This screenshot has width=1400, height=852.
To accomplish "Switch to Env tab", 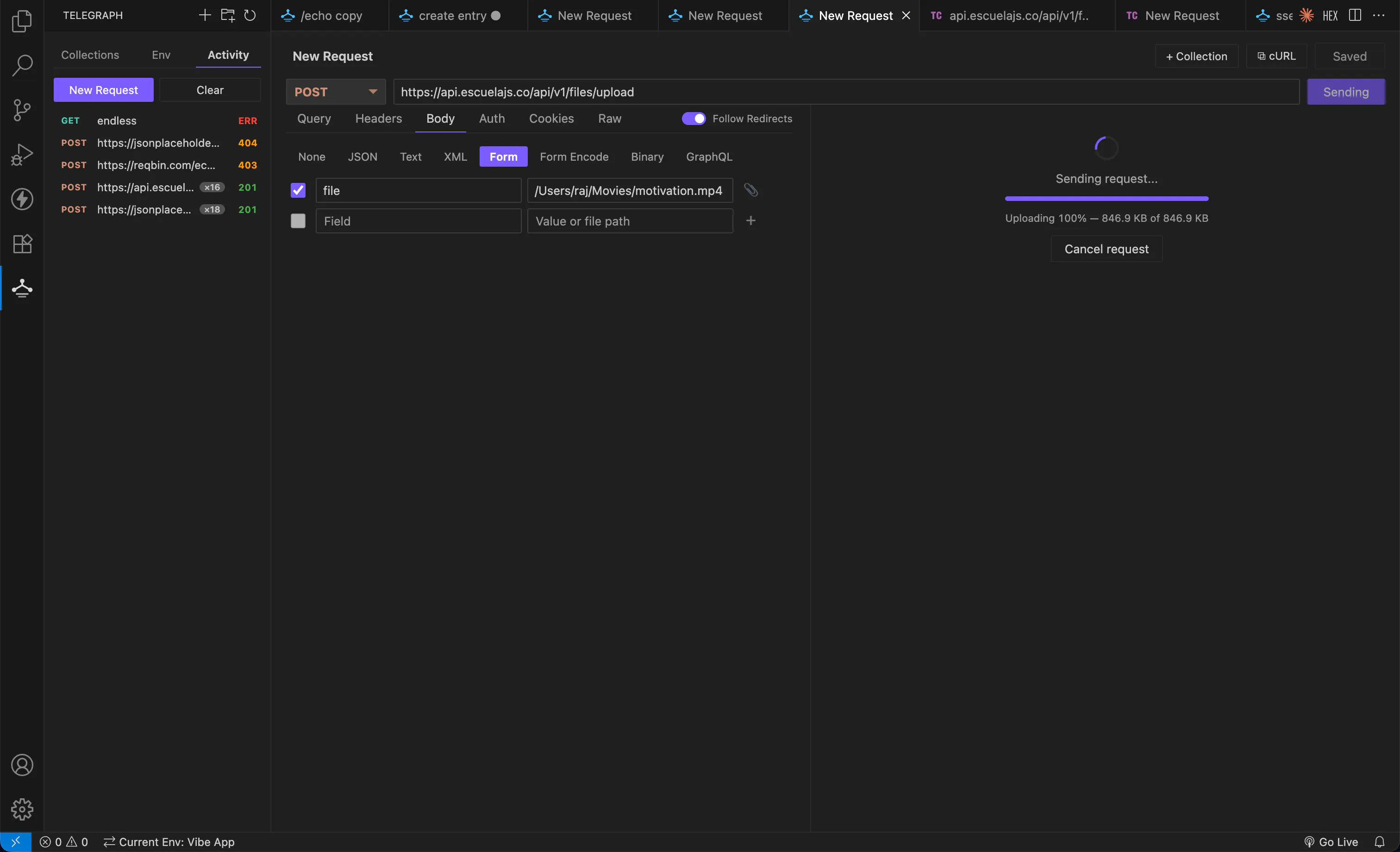I will click(x=162, y=55).
